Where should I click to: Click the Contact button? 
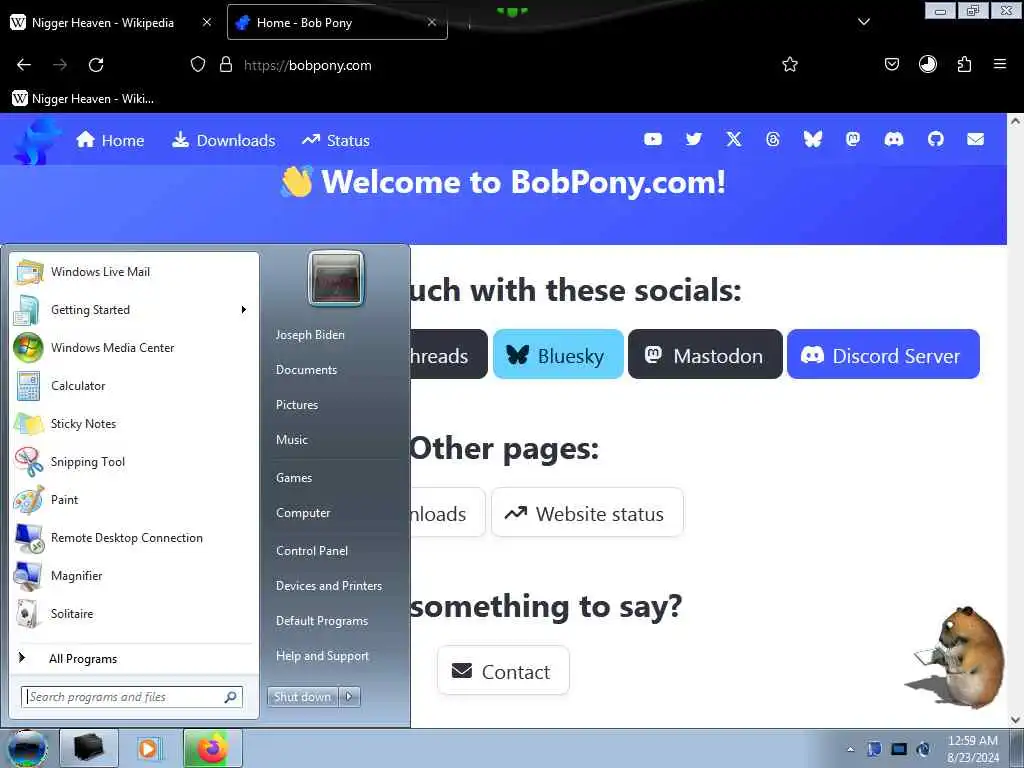click(x=503, y=671)
